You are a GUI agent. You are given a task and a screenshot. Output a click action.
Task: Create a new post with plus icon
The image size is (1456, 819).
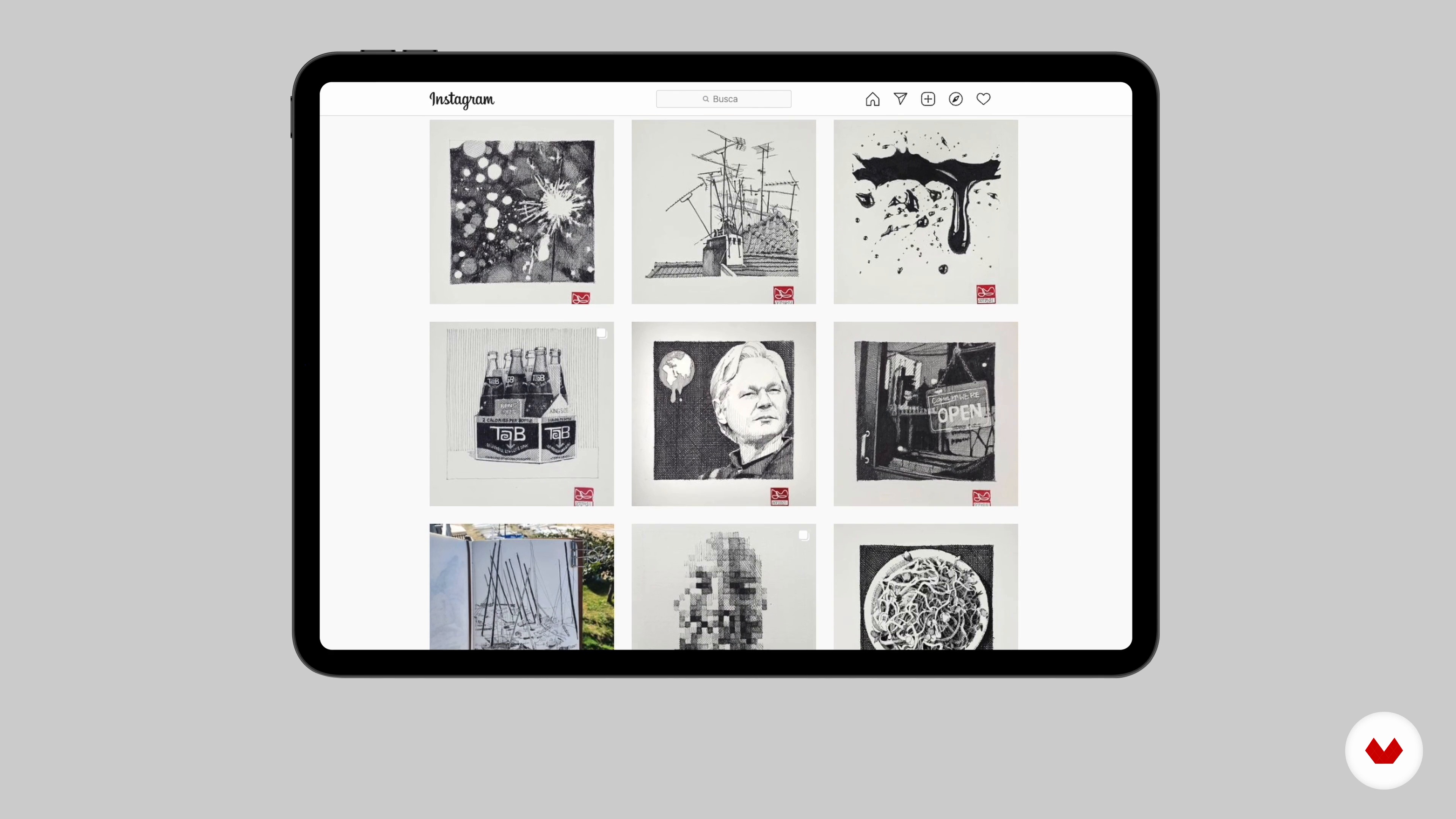click(927, 99)
